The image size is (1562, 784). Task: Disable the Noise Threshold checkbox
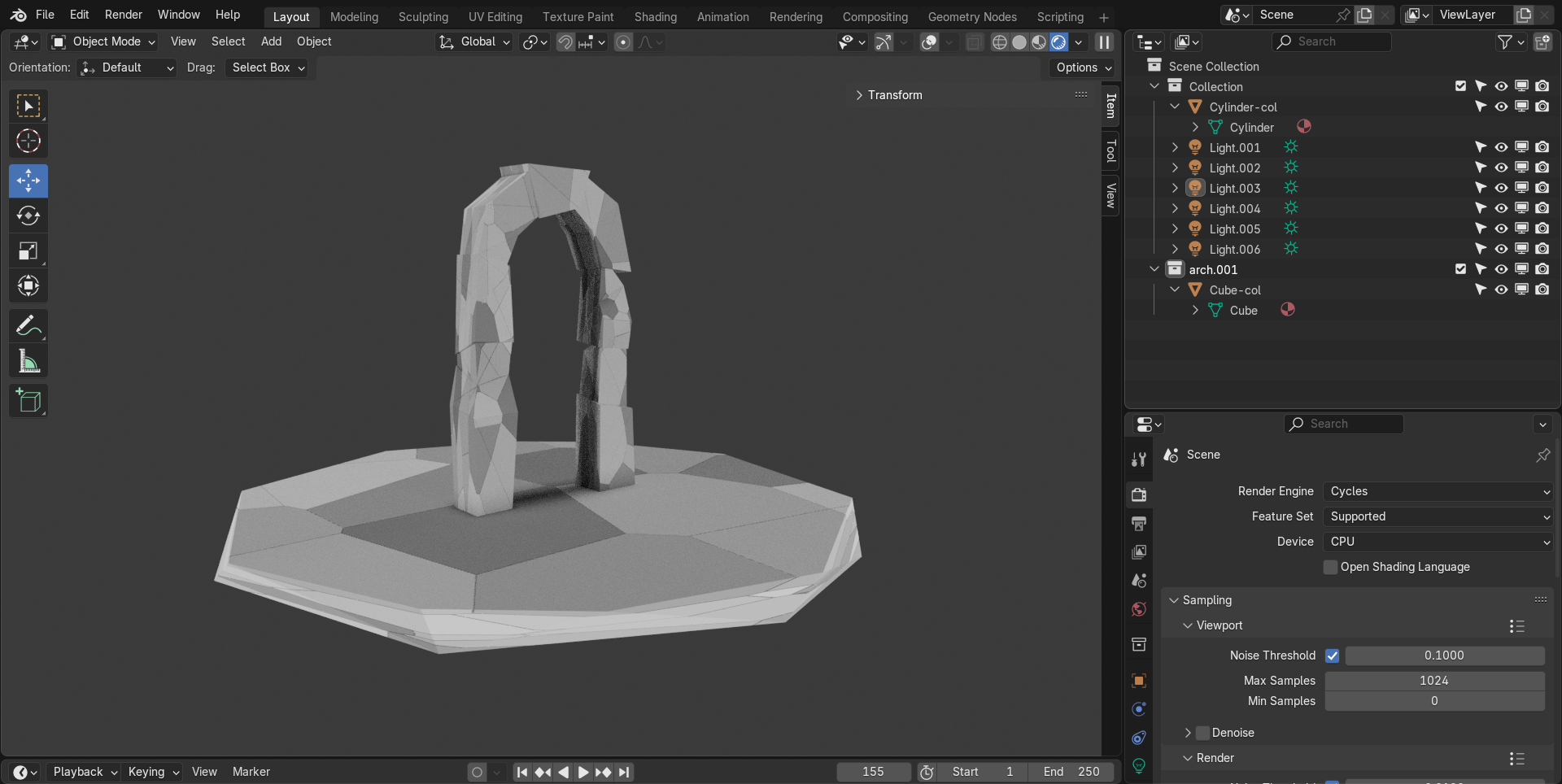[1332, 656]
